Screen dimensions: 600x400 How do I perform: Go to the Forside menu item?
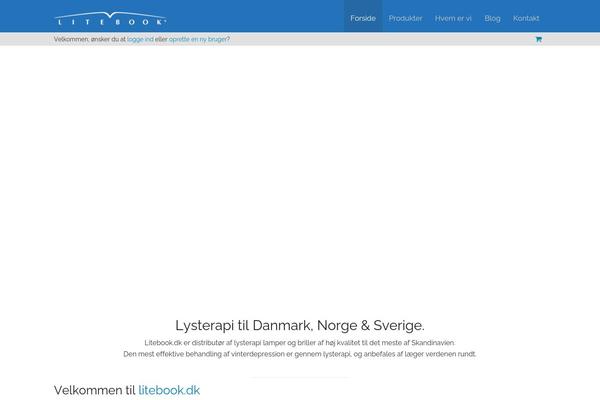tap(363, 18)
